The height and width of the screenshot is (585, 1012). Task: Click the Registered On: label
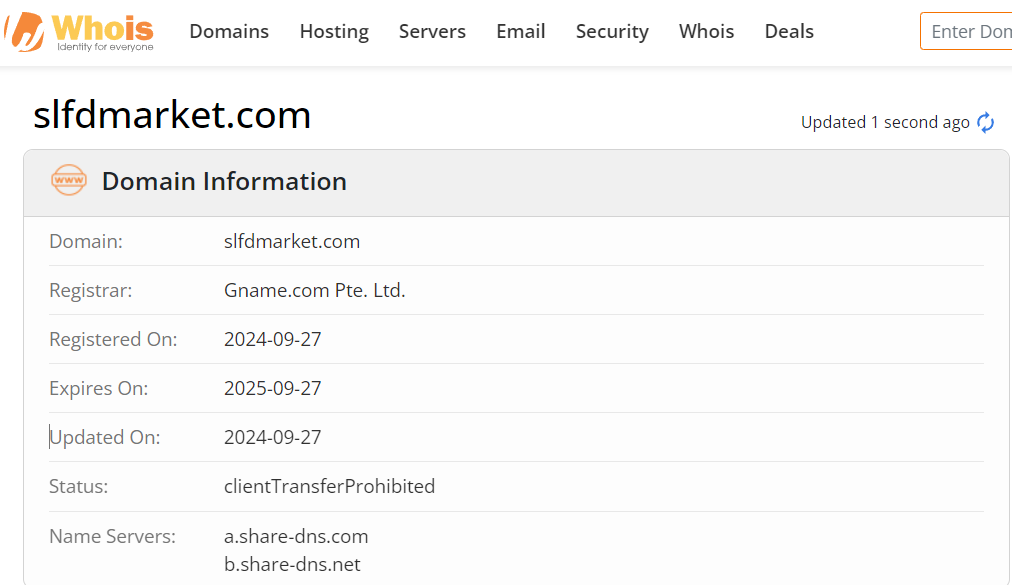pos(113,339)
